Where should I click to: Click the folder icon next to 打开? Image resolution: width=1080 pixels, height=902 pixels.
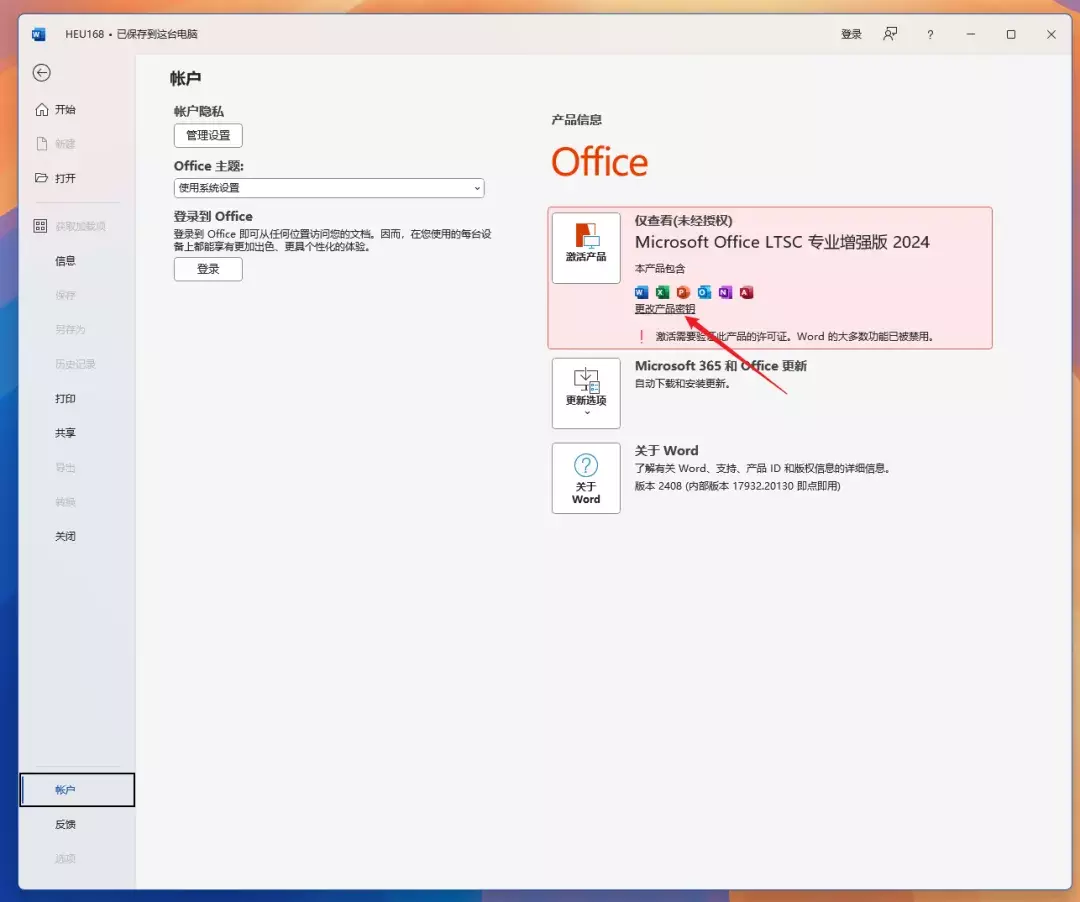42,178
